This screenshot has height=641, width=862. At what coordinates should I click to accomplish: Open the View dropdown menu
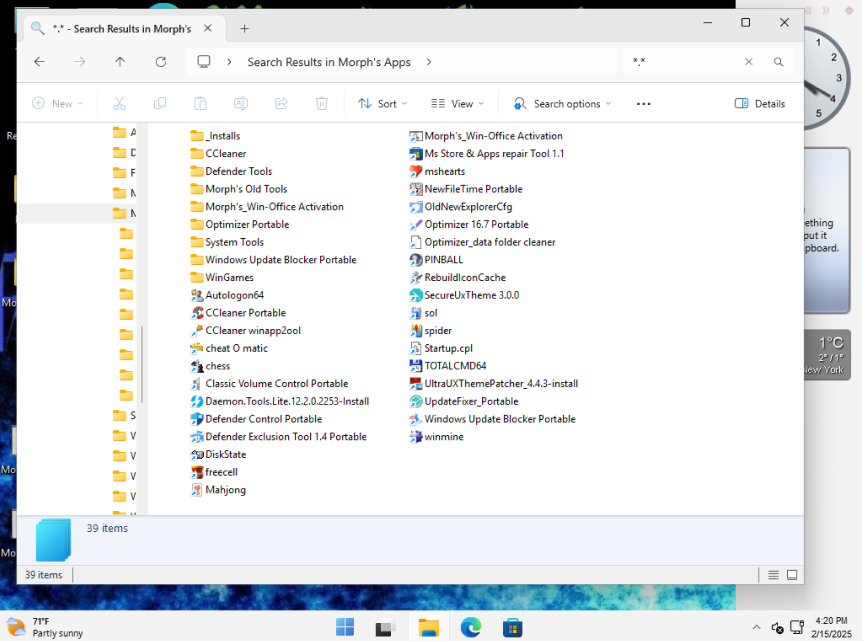click(457, 103)
